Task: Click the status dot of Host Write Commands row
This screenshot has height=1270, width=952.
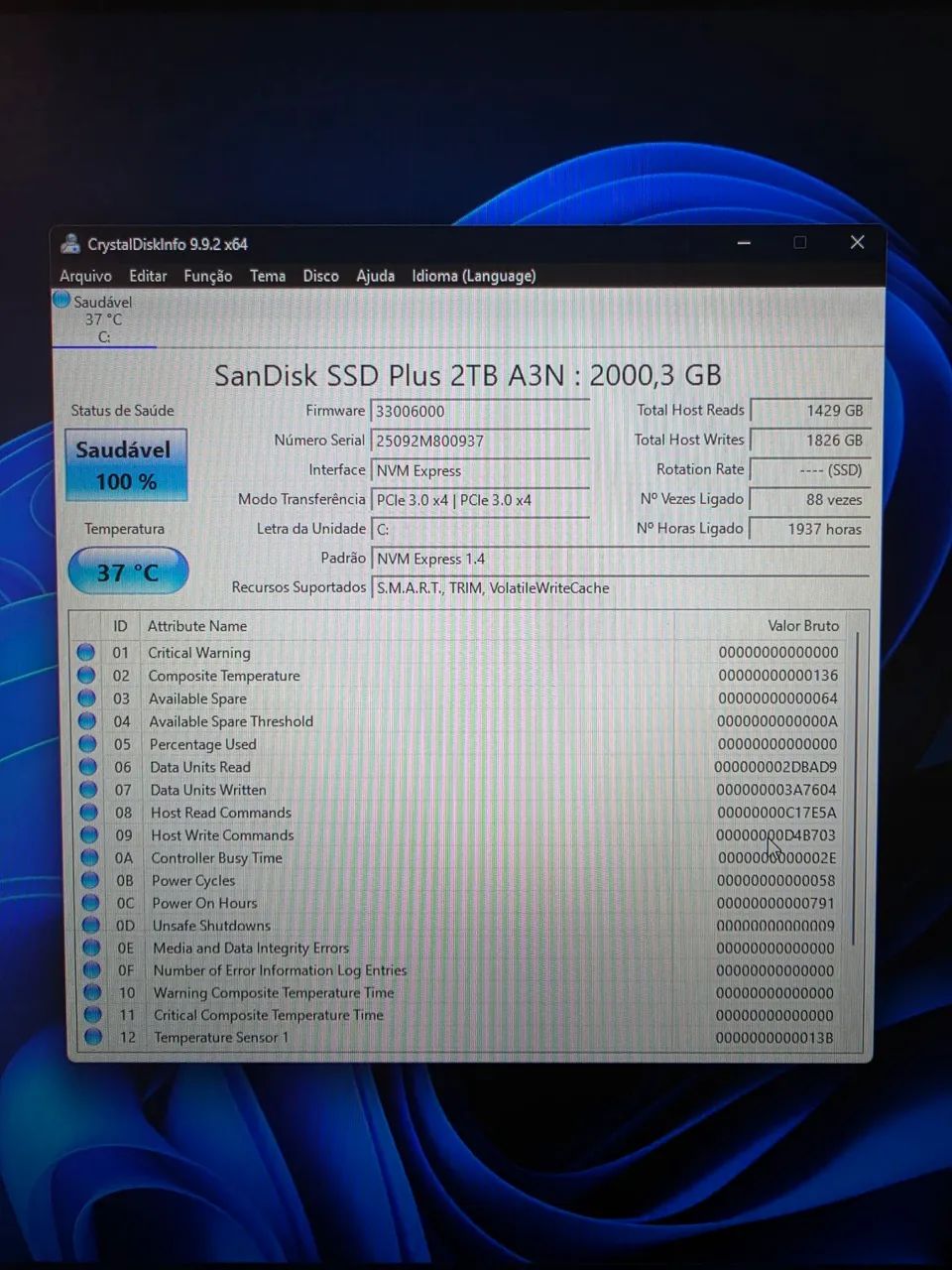Action: pos(89,835)
